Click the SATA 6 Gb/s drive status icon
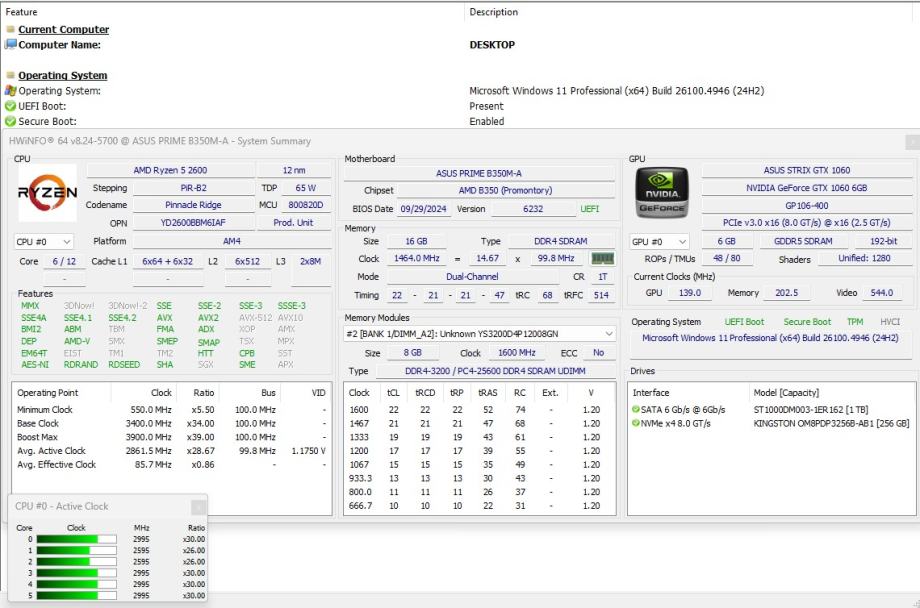 (x=635, y=410)
